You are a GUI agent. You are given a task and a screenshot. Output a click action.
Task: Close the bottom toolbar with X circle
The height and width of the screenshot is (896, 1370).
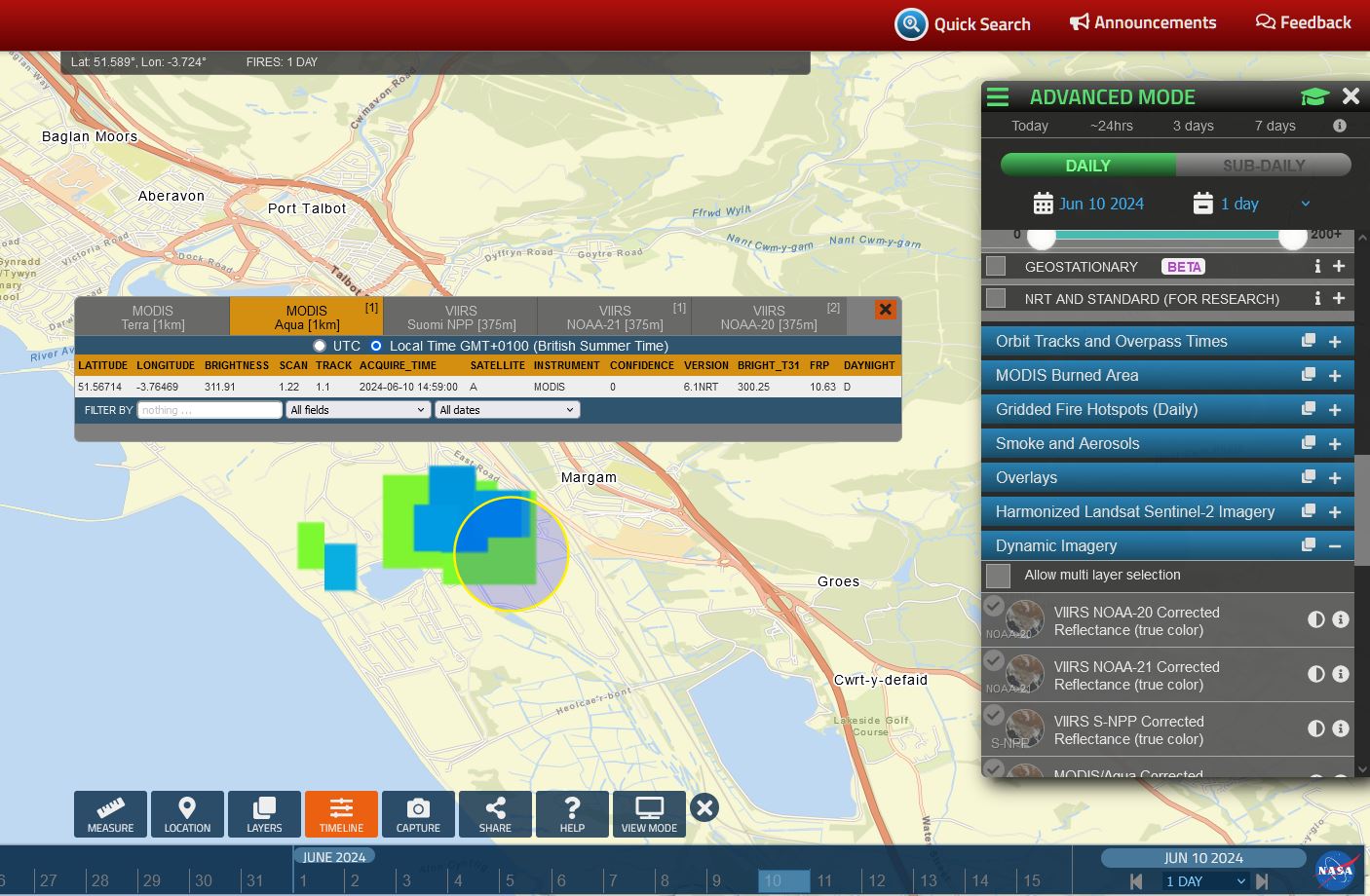click(x=704, y=807)
